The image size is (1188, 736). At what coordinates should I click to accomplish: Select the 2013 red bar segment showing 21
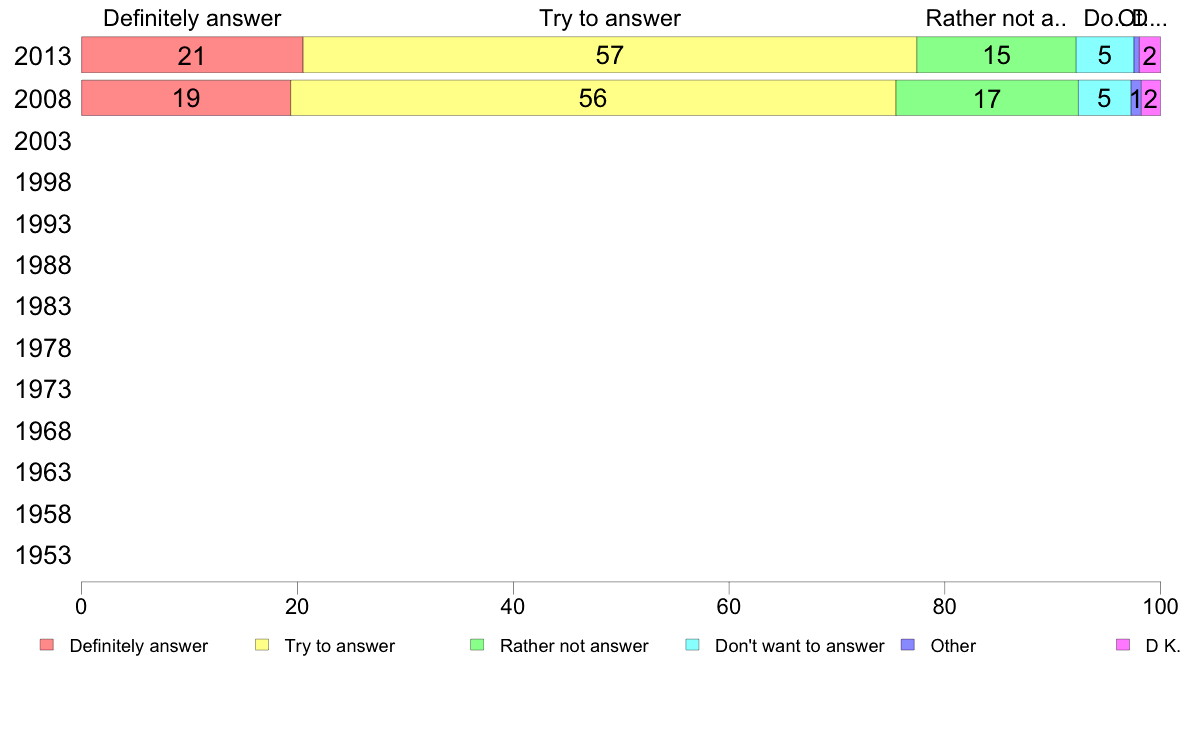[x=192, y=55]
